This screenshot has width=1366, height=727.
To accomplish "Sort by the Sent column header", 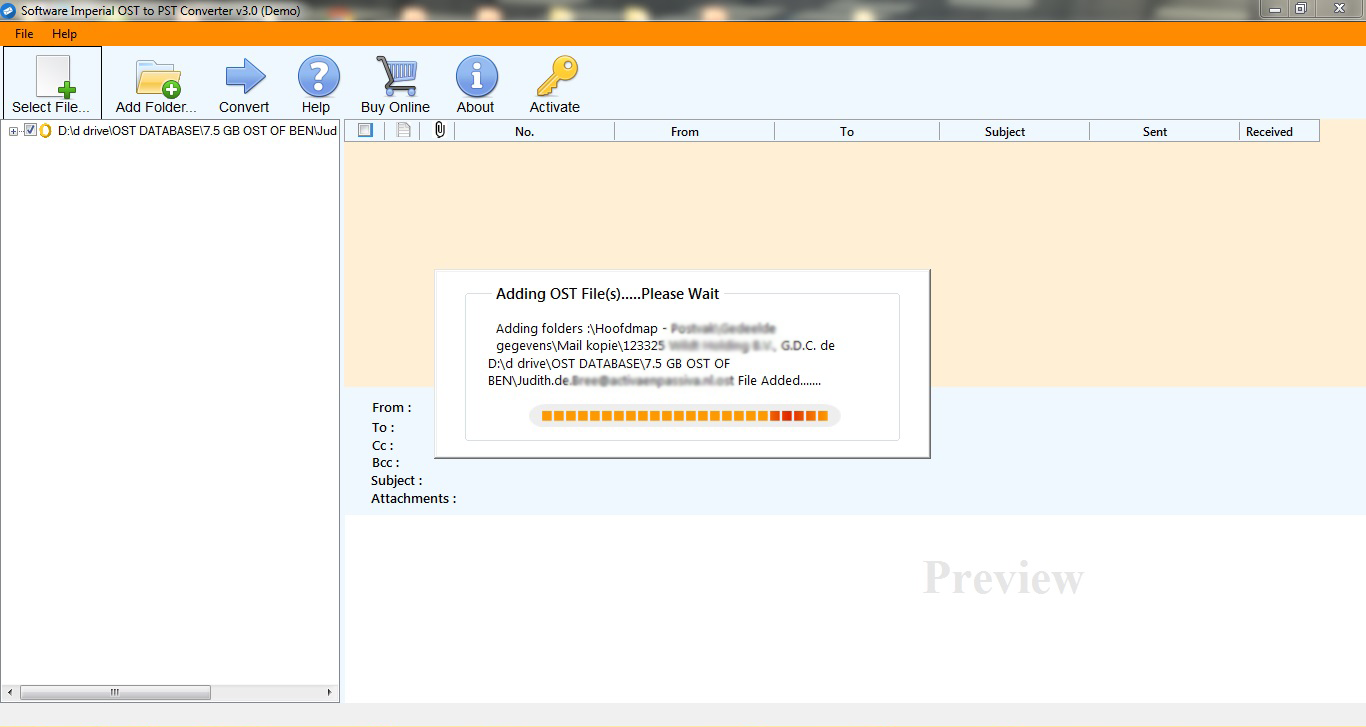I will (1165, 131).
